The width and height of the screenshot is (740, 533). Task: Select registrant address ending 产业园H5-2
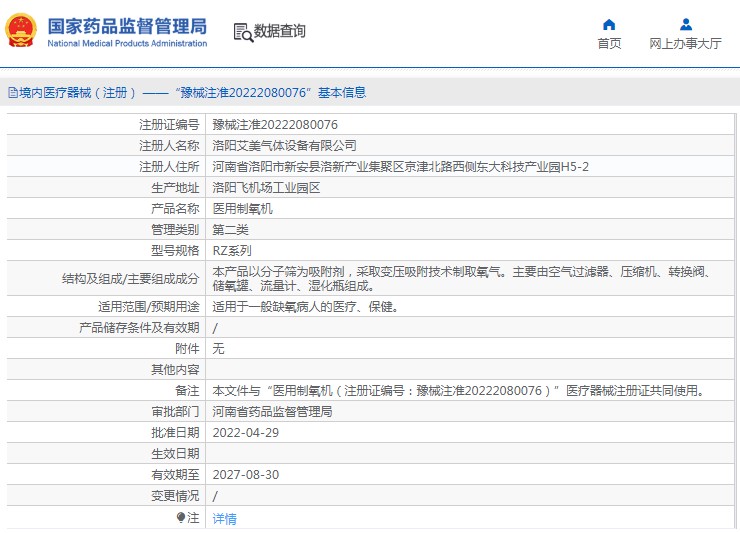pyautogui.click(x=401, y=167)
